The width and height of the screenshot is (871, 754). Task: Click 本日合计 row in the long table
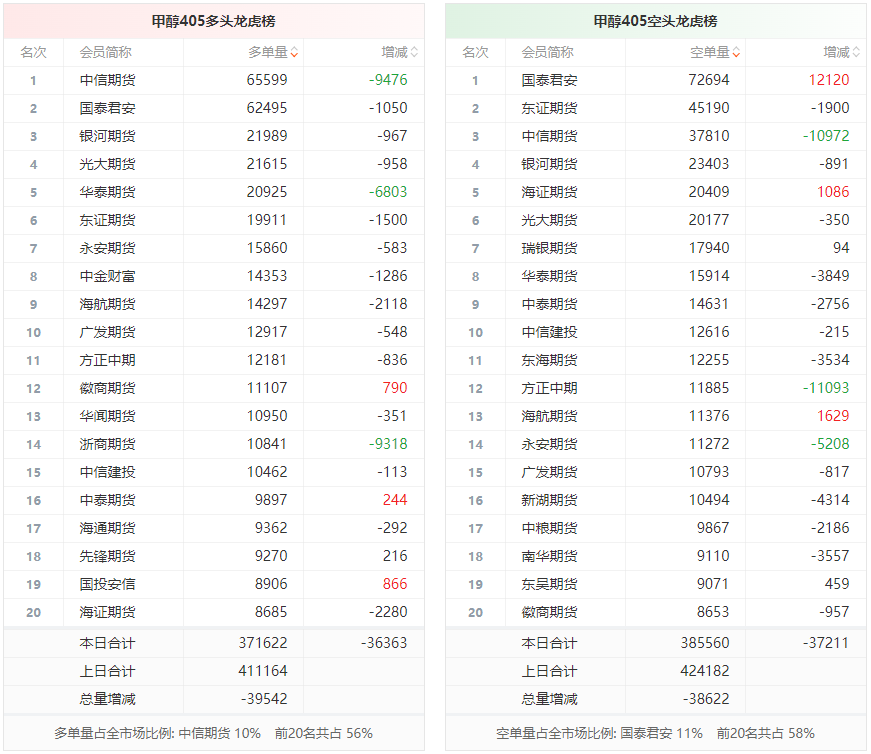click(108, 643)
